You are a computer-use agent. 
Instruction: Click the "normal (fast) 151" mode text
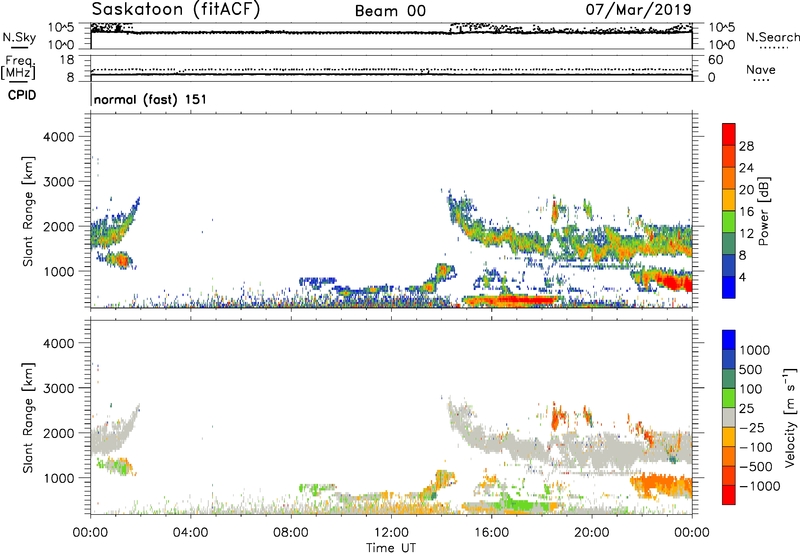pos(150,99)
